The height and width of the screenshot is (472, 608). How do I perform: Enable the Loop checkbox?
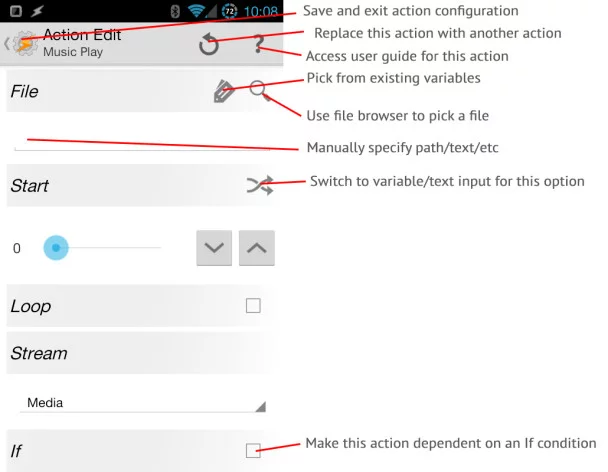[x=253, y=306]
